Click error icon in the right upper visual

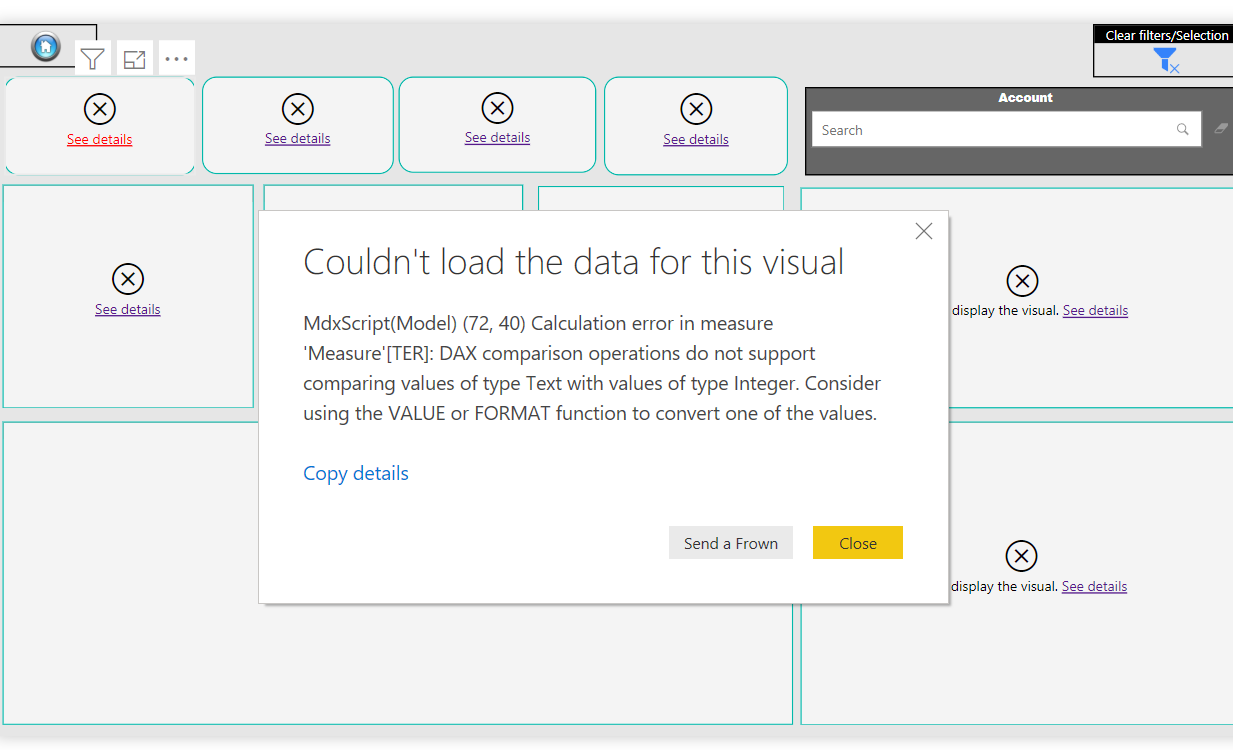coord(1022,281)
